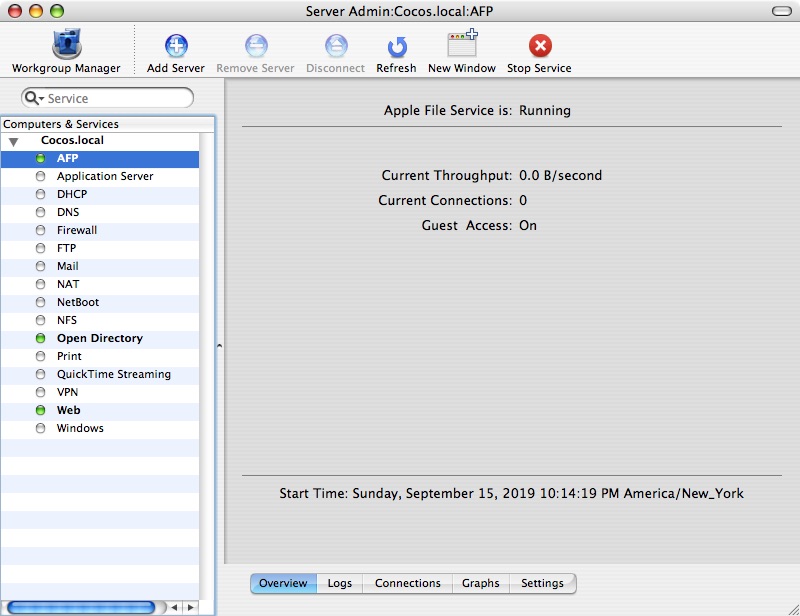Click the Computers & Services column header
This screenshot has height=616, width=800.
pyautogui.click(x=108, y=124)
